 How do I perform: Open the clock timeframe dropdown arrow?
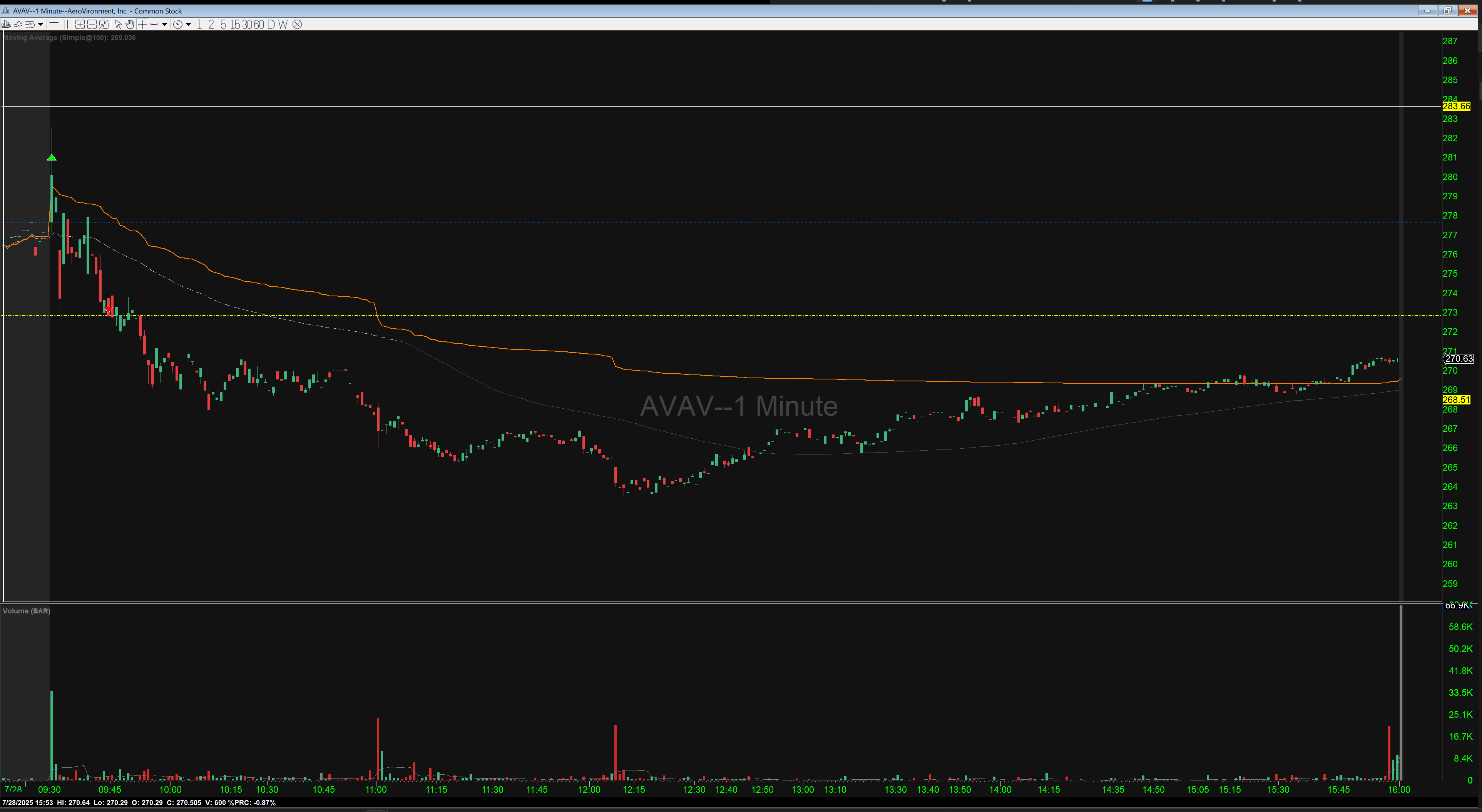click(188, 25)
